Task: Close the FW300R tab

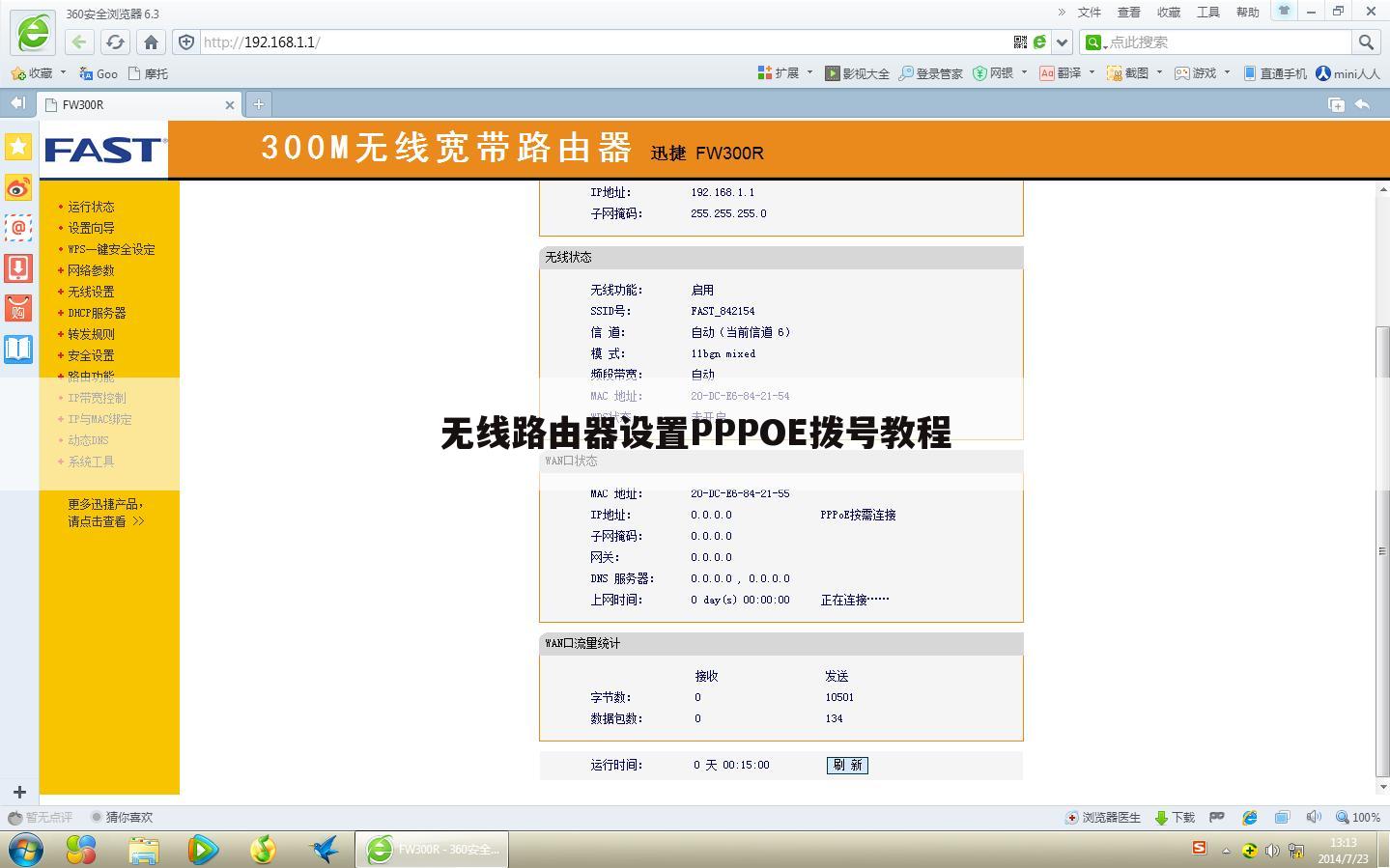Action: [230, 104]
